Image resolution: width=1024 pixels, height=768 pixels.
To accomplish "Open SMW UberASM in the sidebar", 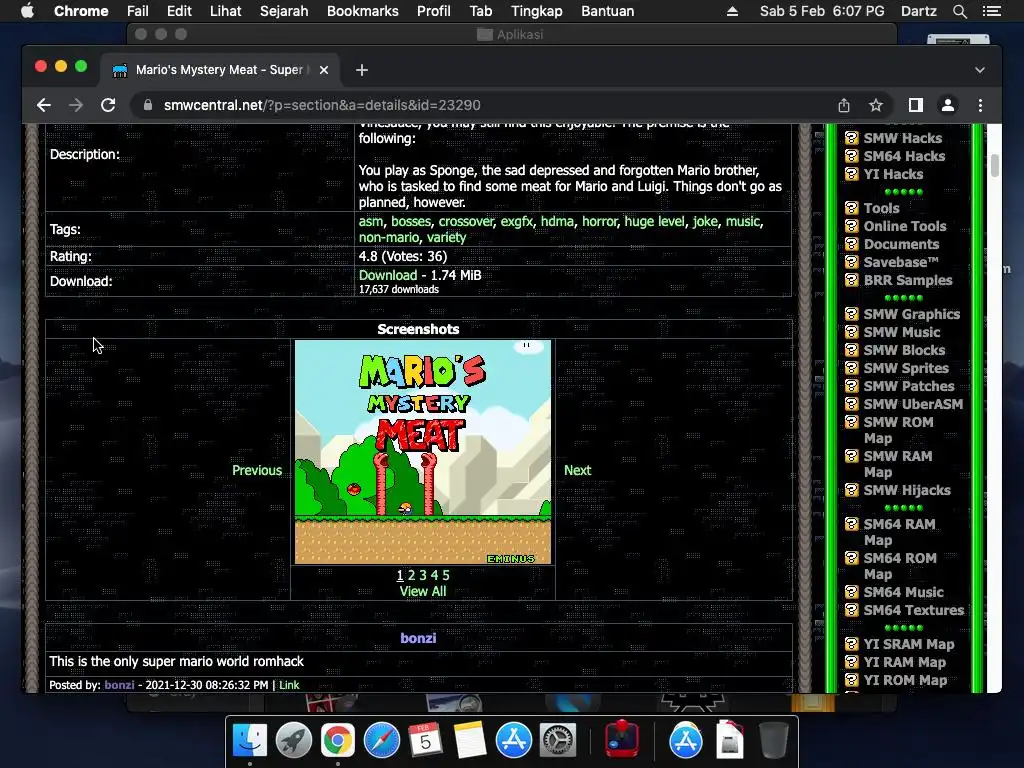I will point(913,404).
